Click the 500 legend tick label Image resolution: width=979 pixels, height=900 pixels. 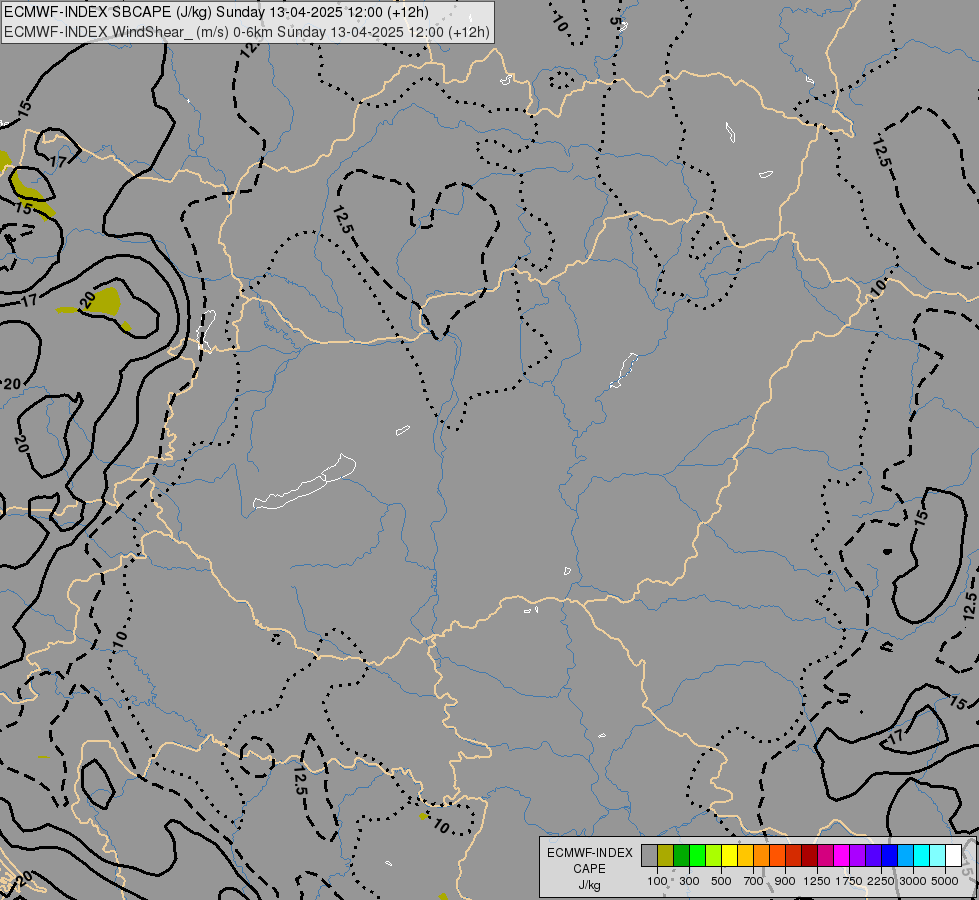(721, 881)
